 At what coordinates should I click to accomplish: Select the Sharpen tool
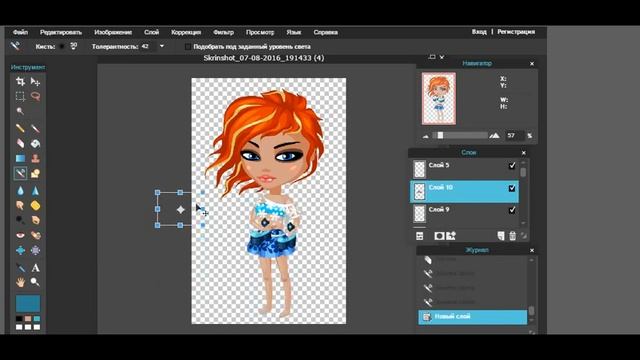pyautogui.click(x=36, y=191)
